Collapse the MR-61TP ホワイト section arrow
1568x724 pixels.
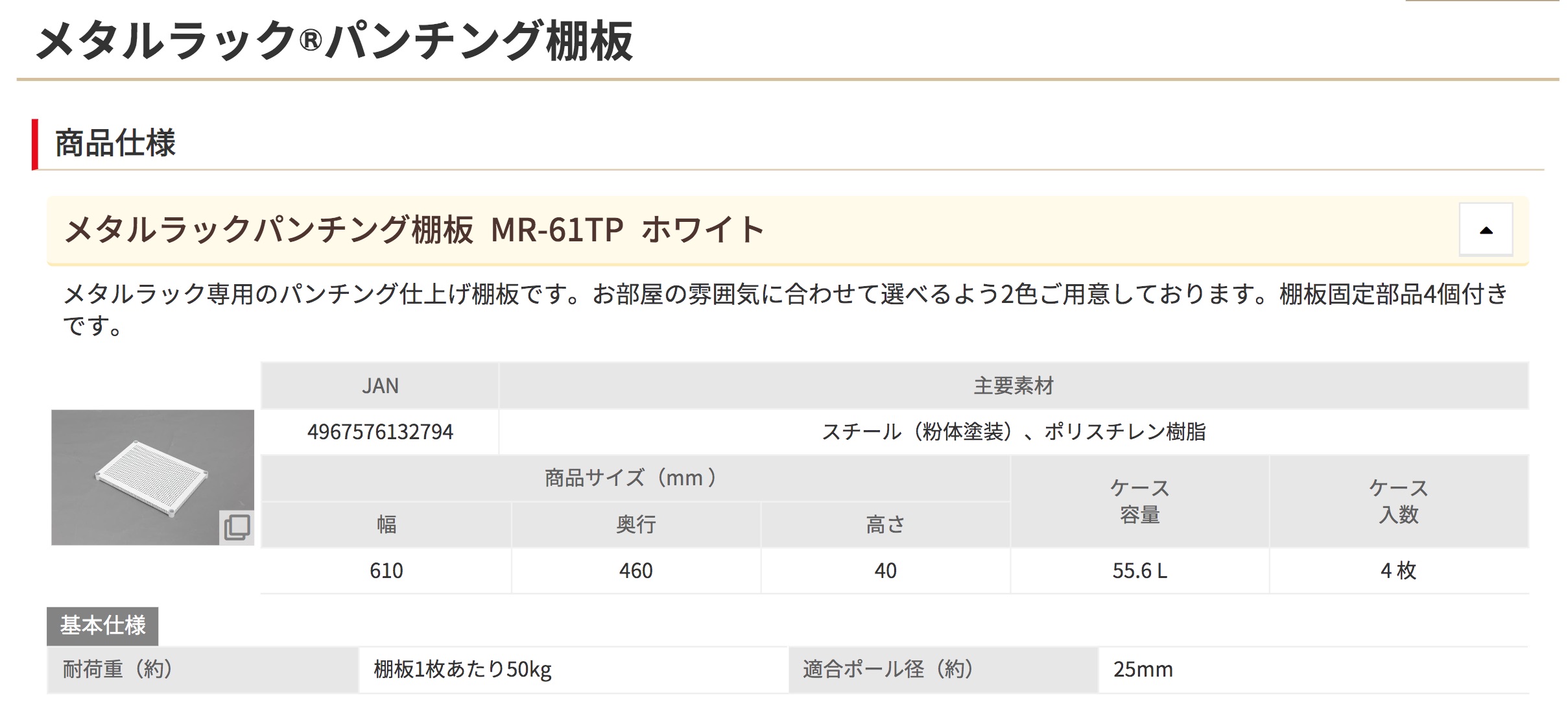click(1486, 230)
